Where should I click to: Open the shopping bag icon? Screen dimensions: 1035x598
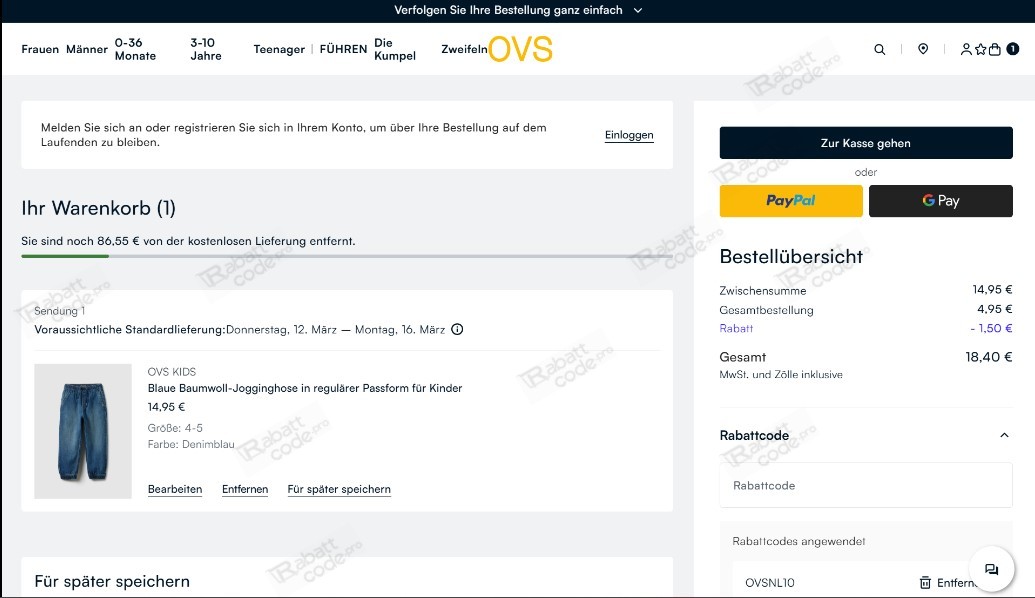[x=995, y=49]
